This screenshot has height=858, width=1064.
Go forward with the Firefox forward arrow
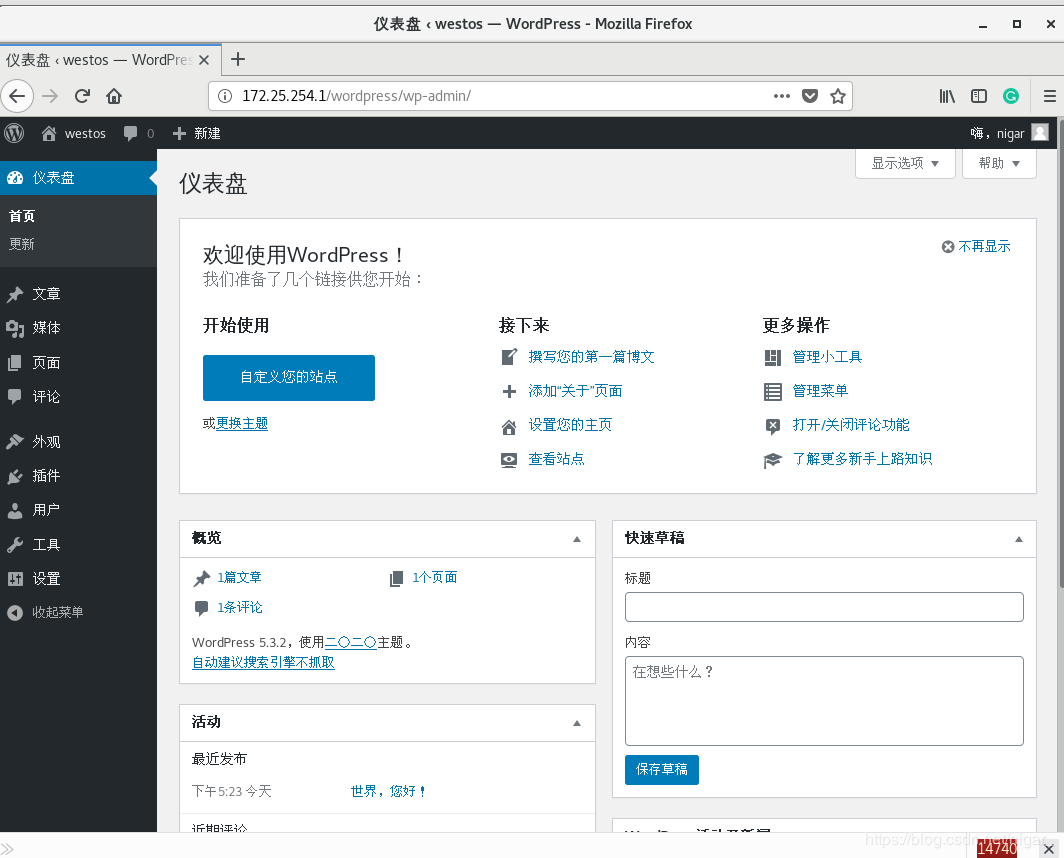point(50,96)
